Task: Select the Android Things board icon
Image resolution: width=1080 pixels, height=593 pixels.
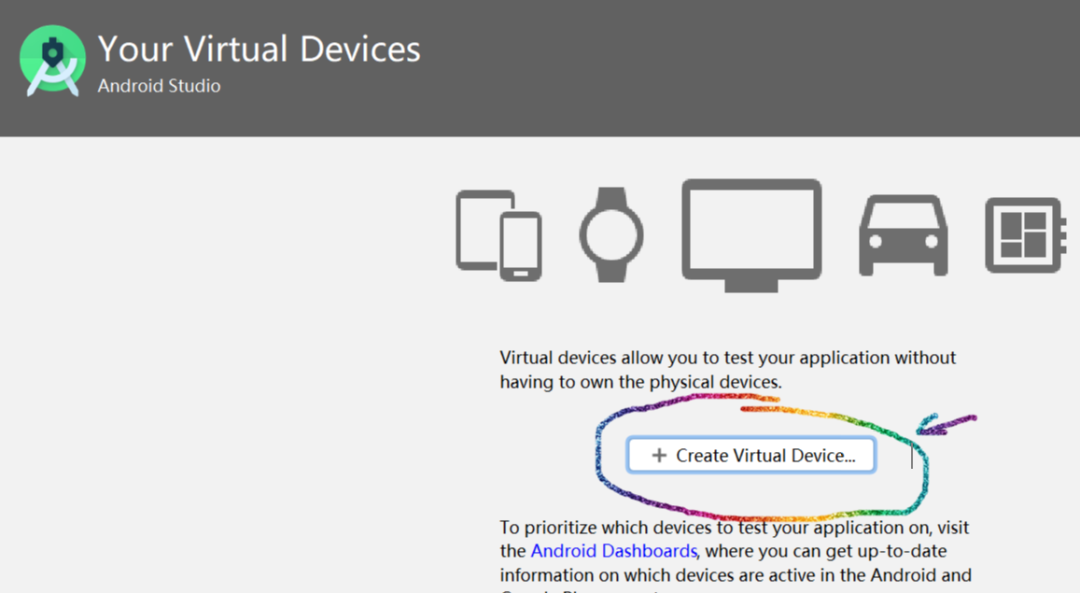Action: pos(1026,236)
